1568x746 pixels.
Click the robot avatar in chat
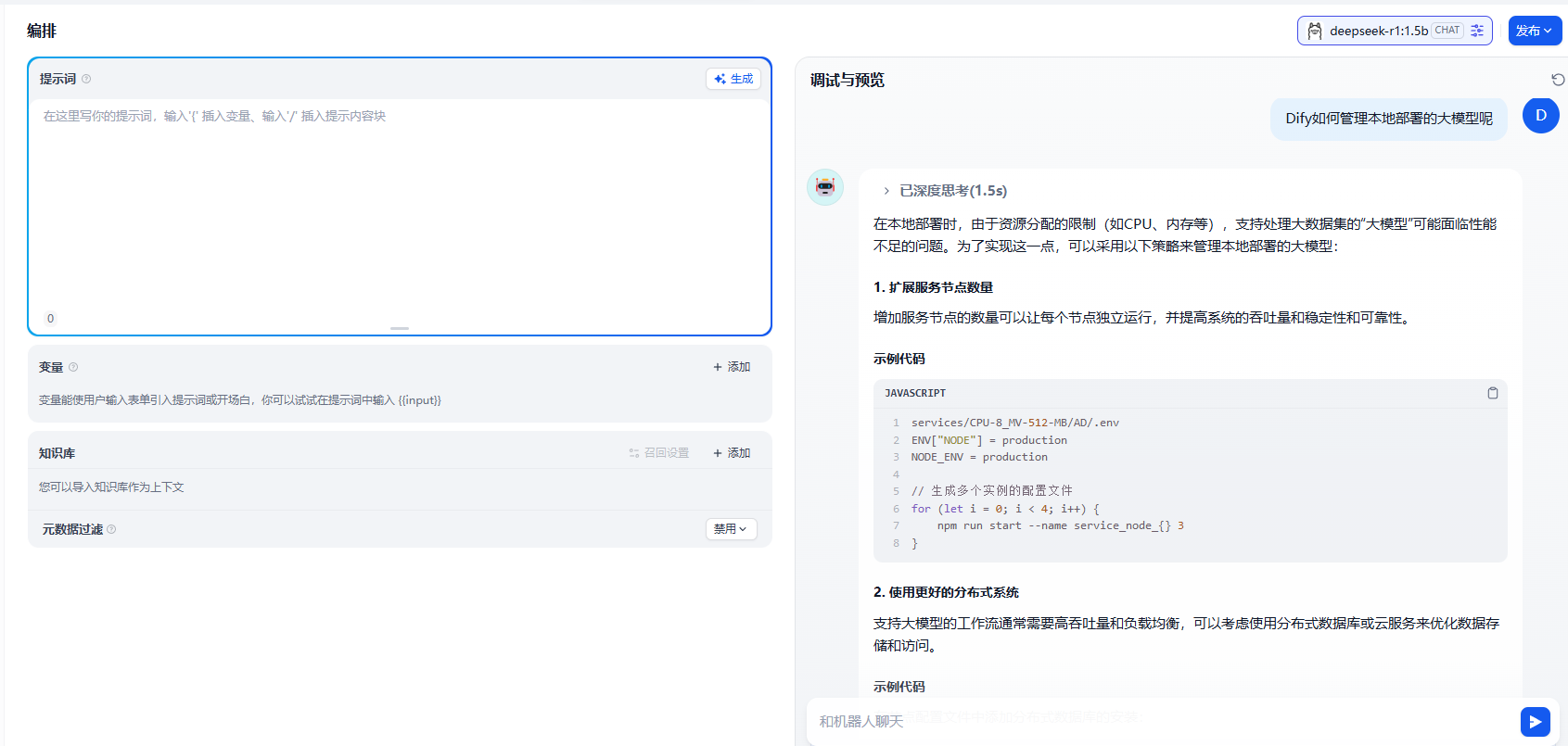pyautogui.click(x=824, y=187)
